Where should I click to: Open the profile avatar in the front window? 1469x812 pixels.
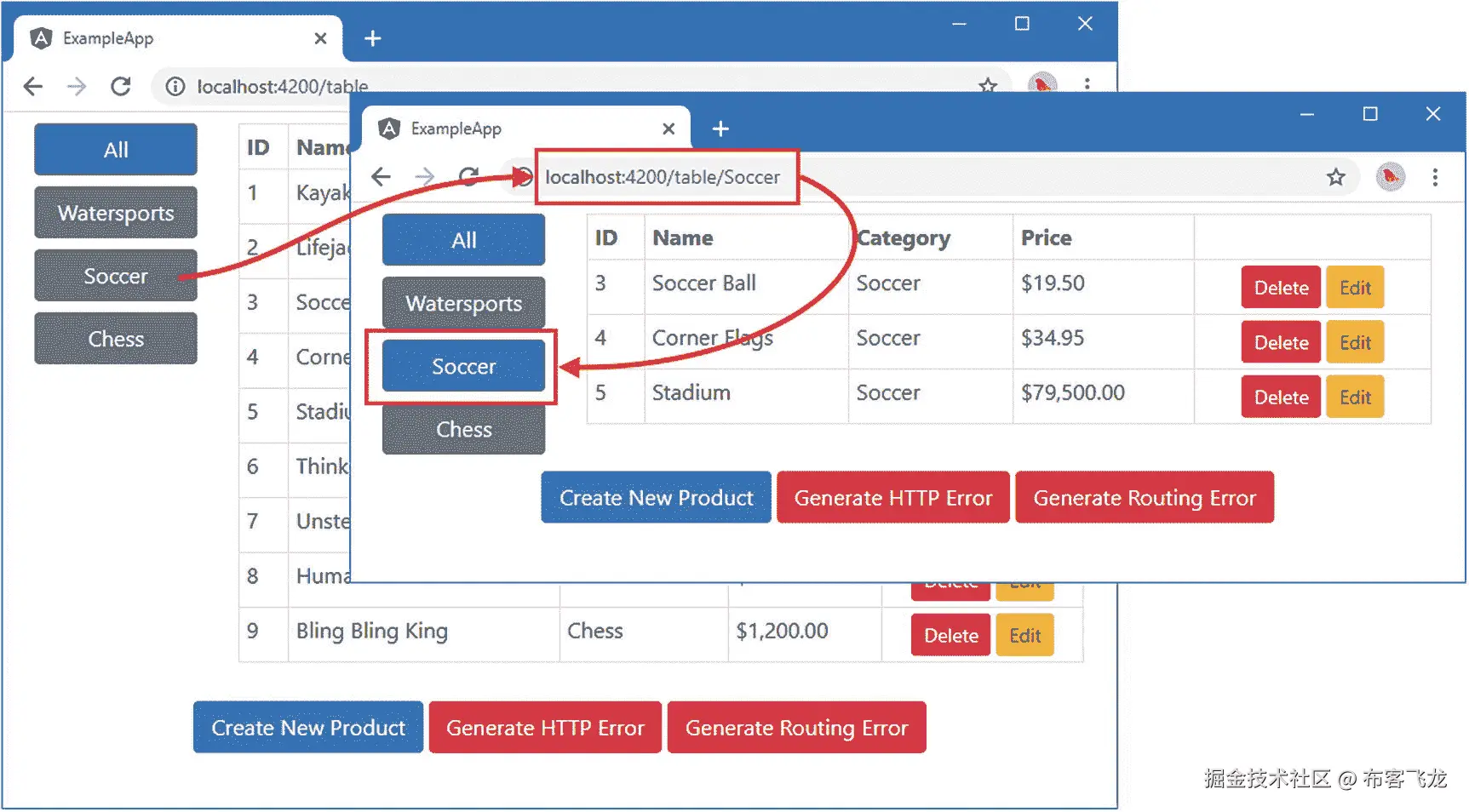1390,177
